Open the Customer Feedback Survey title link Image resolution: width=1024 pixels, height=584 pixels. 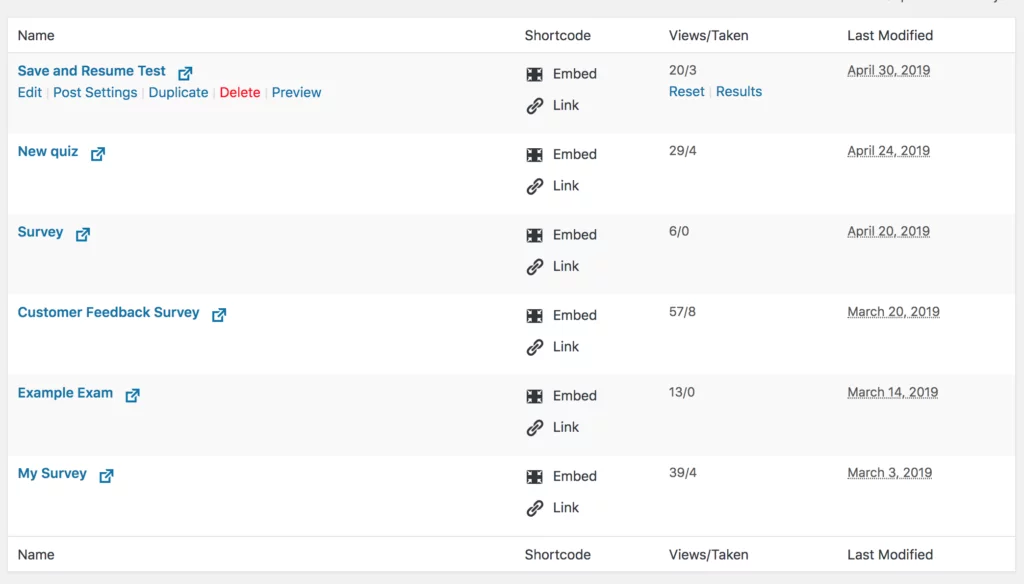[x=108, y=312]
